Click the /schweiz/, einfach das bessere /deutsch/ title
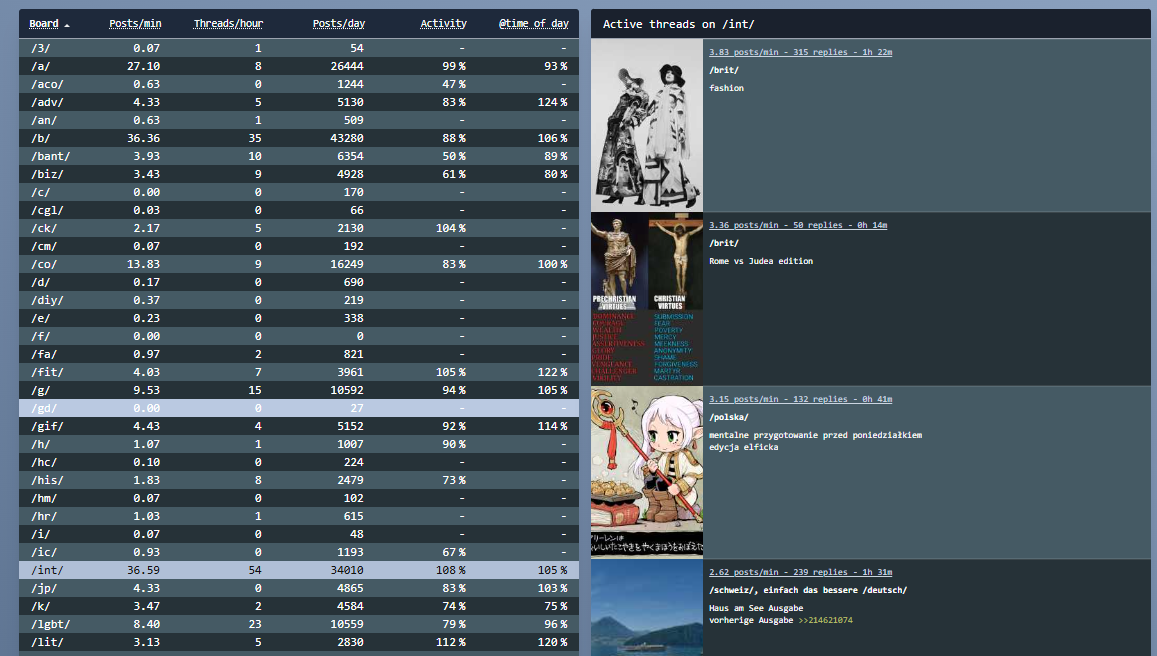 point(808,590)
